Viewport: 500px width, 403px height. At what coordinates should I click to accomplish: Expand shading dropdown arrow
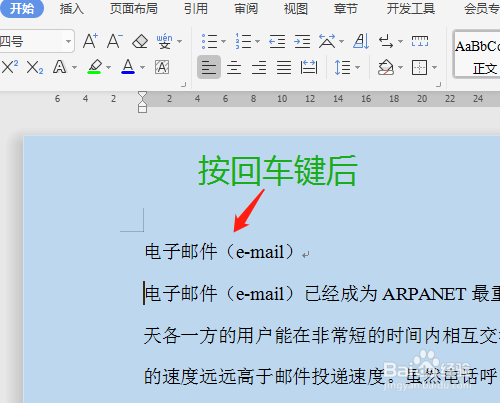400,68
